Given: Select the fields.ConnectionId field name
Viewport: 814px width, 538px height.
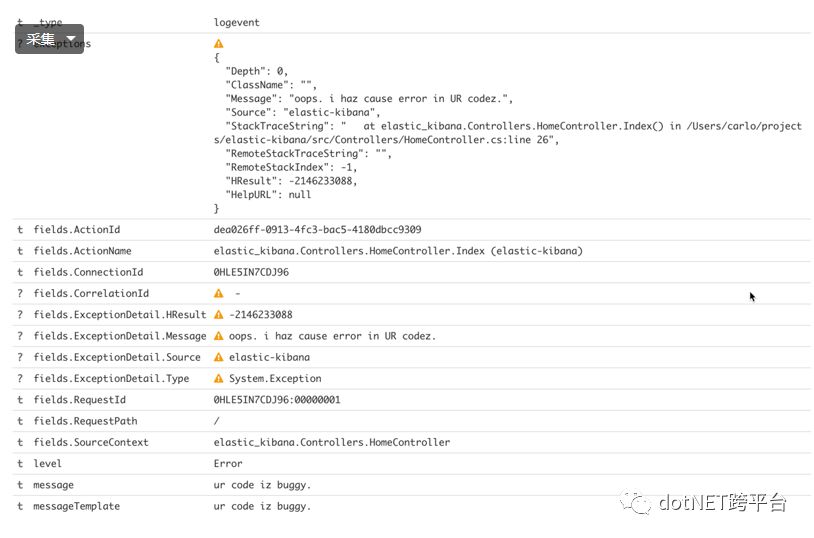Looking at the screenshot, I should tap(88, 272).
